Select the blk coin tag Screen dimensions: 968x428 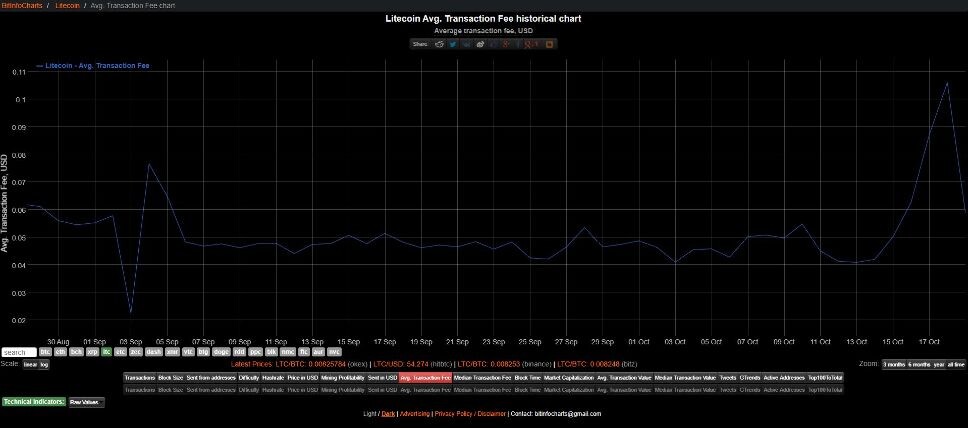coord(272,352)
